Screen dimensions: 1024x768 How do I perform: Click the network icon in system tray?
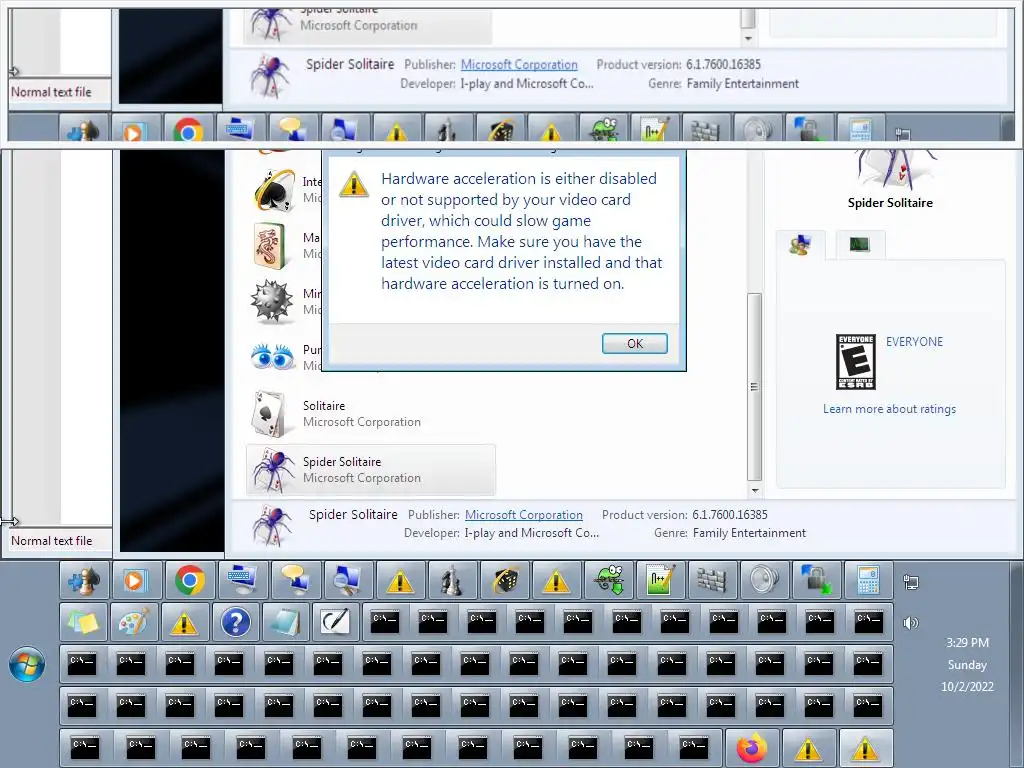[910, 581]
